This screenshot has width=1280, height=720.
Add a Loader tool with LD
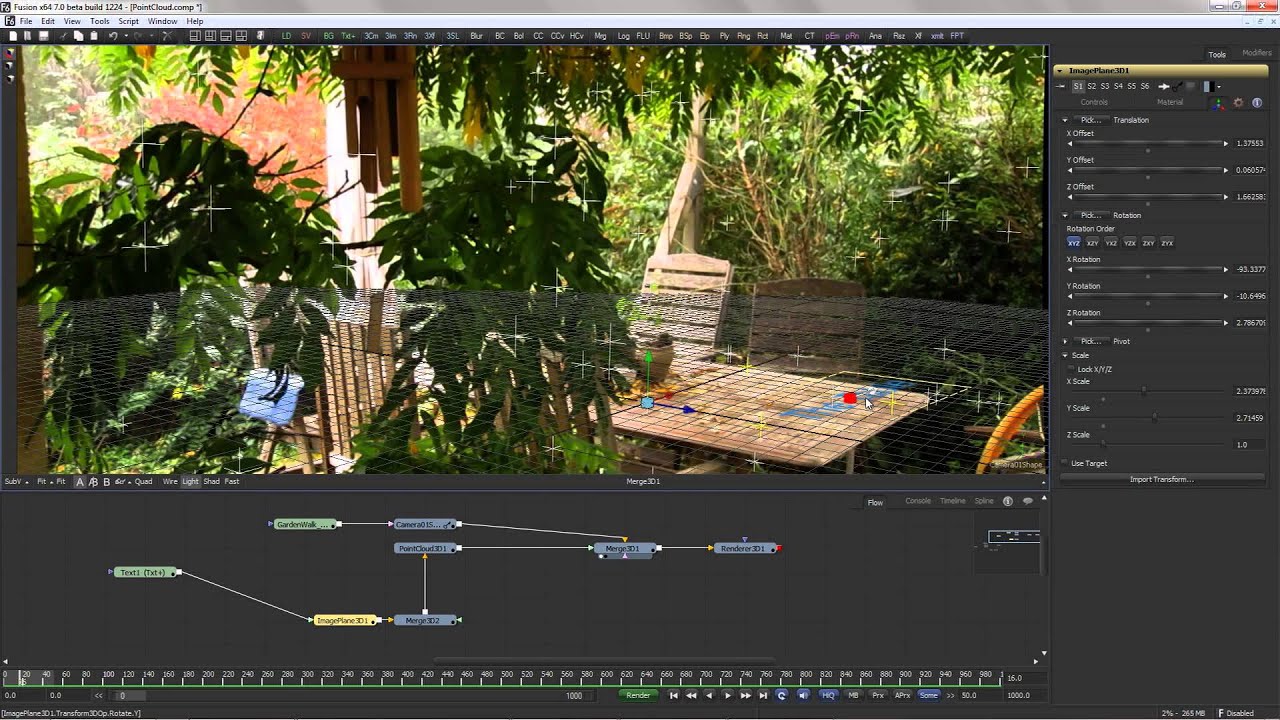coord(286,36)
